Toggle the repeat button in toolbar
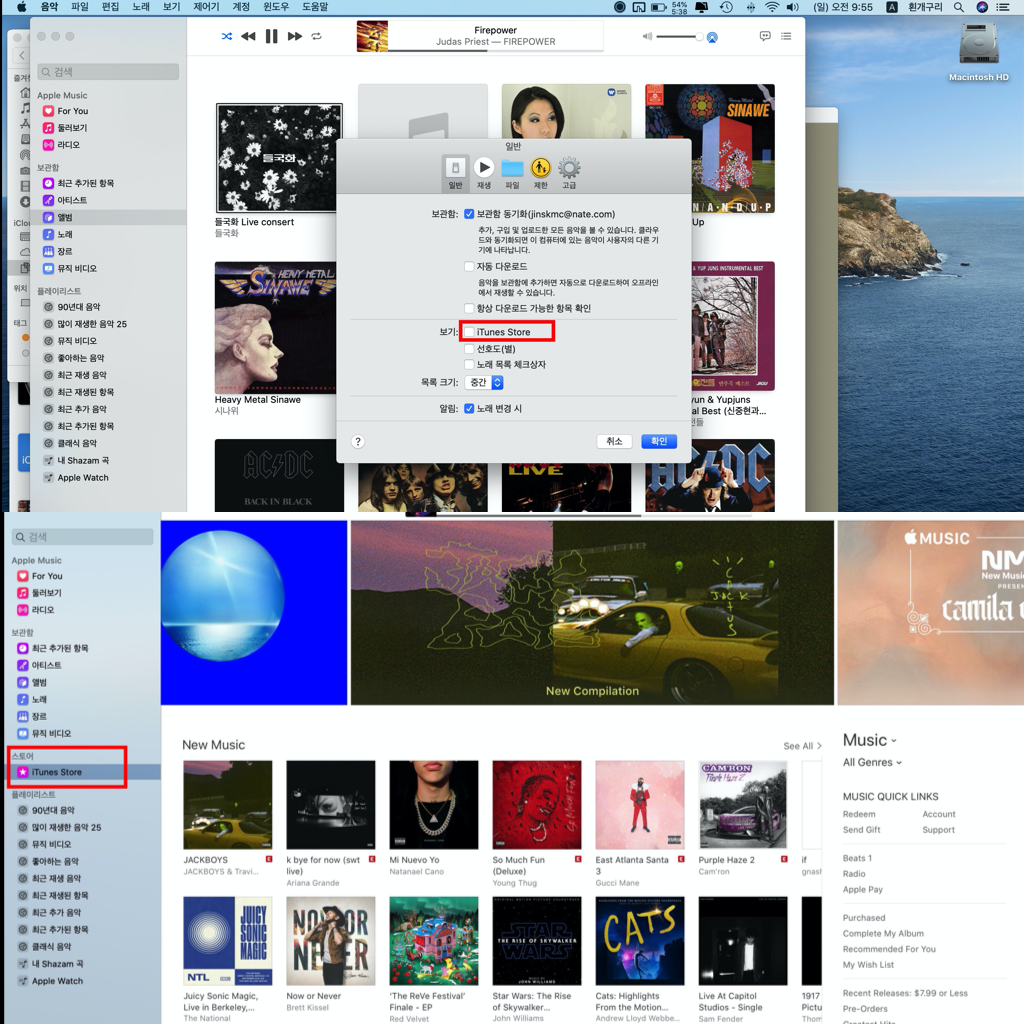This screenshot has height=1024, width=1024. coord(317,37)
